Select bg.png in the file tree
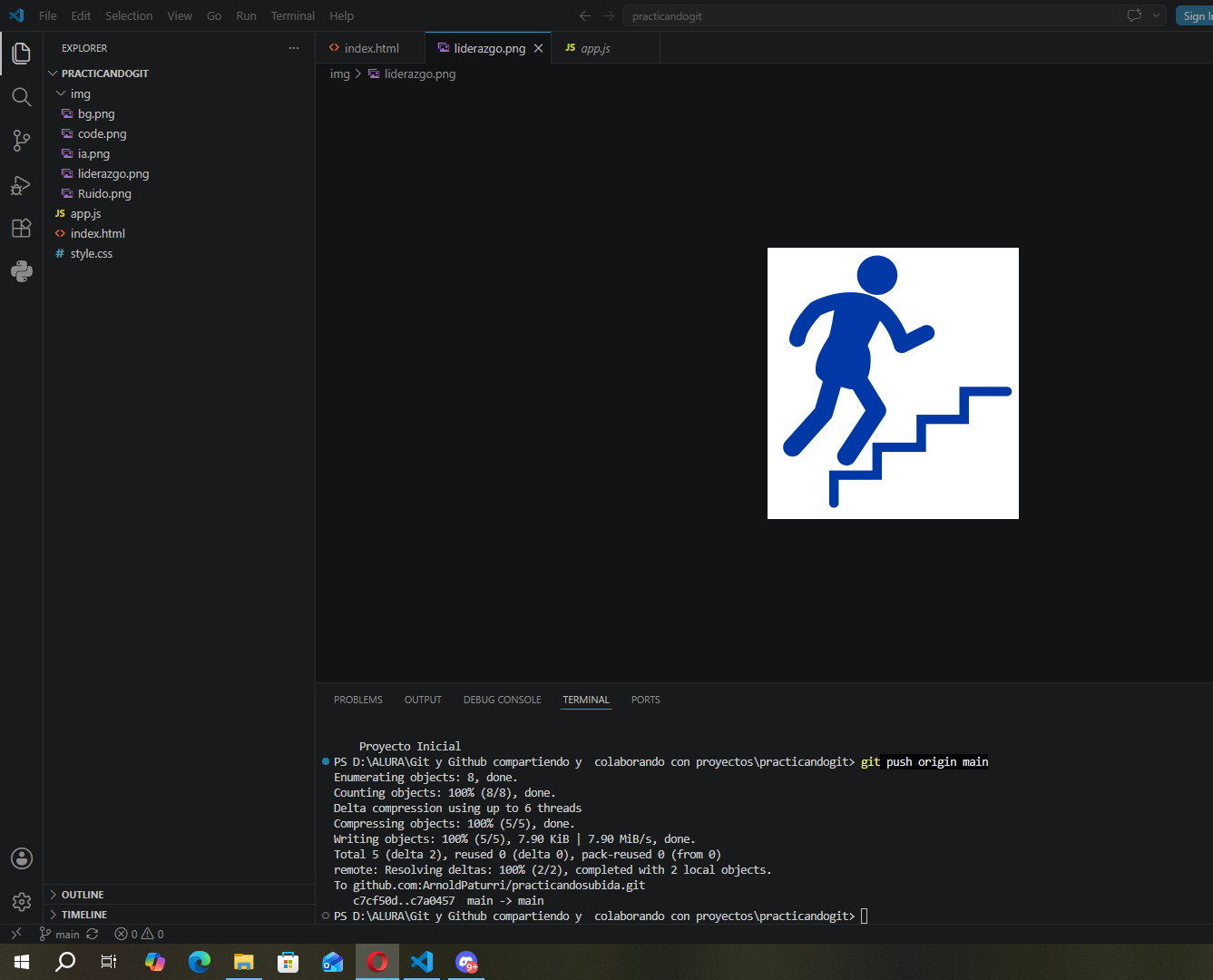Viewport: 1213px width, 980px height. (x=179, y=113)
